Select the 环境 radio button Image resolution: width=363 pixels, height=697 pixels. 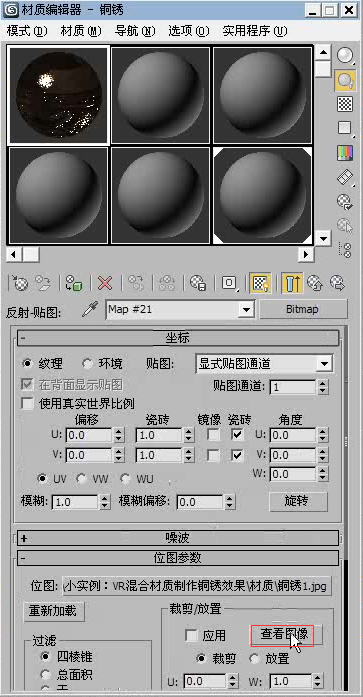click(x=88, y=364)
